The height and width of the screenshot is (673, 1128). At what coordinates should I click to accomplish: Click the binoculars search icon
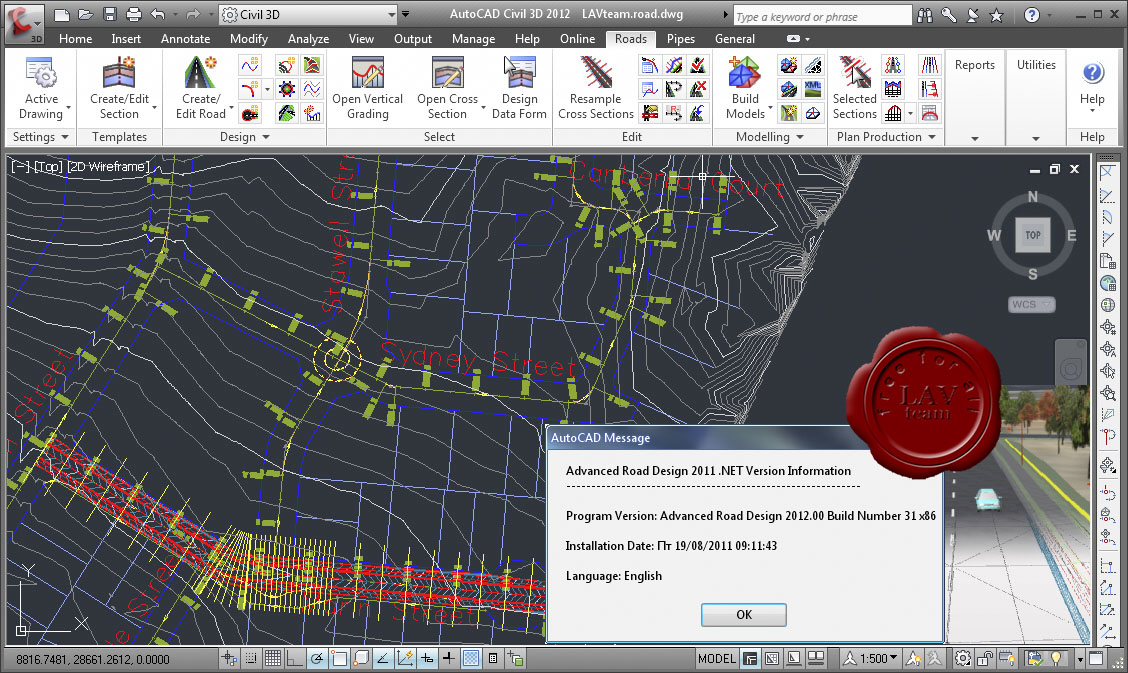tap(925, 15)
